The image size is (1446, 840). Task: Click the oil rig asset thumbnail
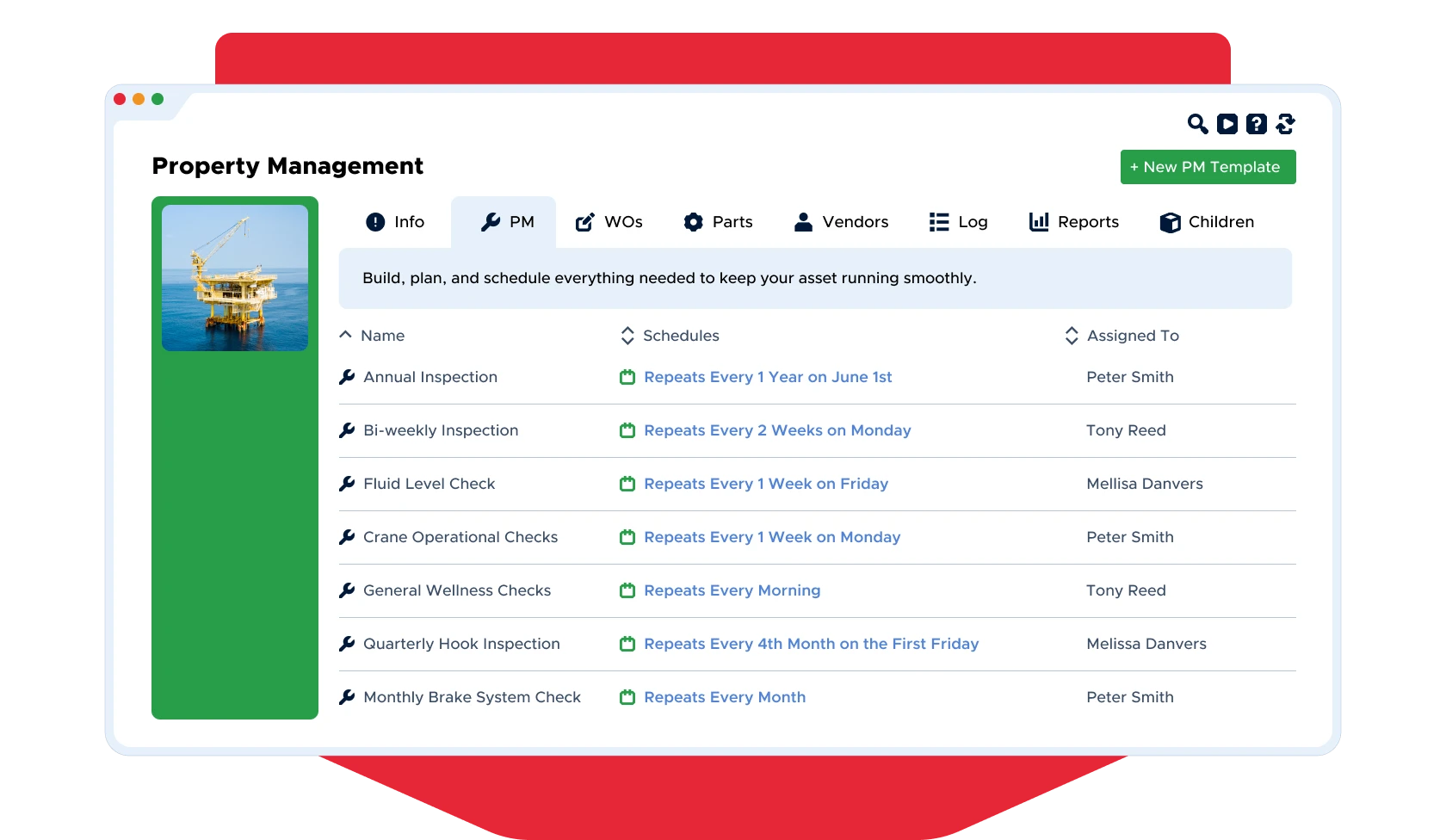click(x=235, y=278)
